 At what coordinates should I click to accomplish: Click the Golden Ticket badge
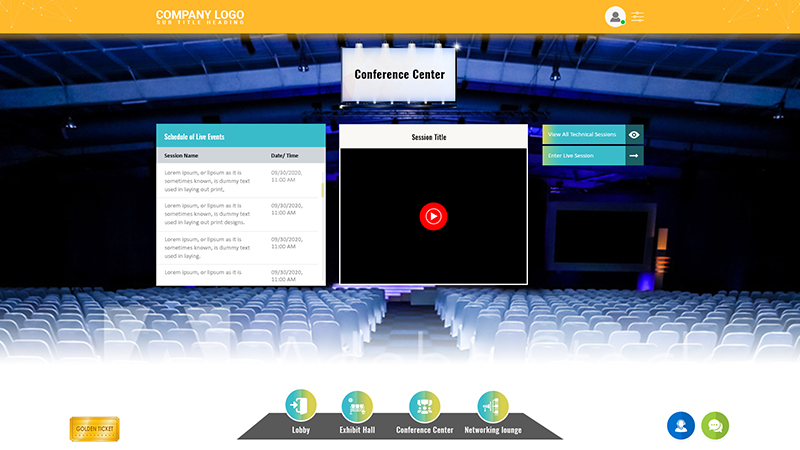tap(95, 429)
